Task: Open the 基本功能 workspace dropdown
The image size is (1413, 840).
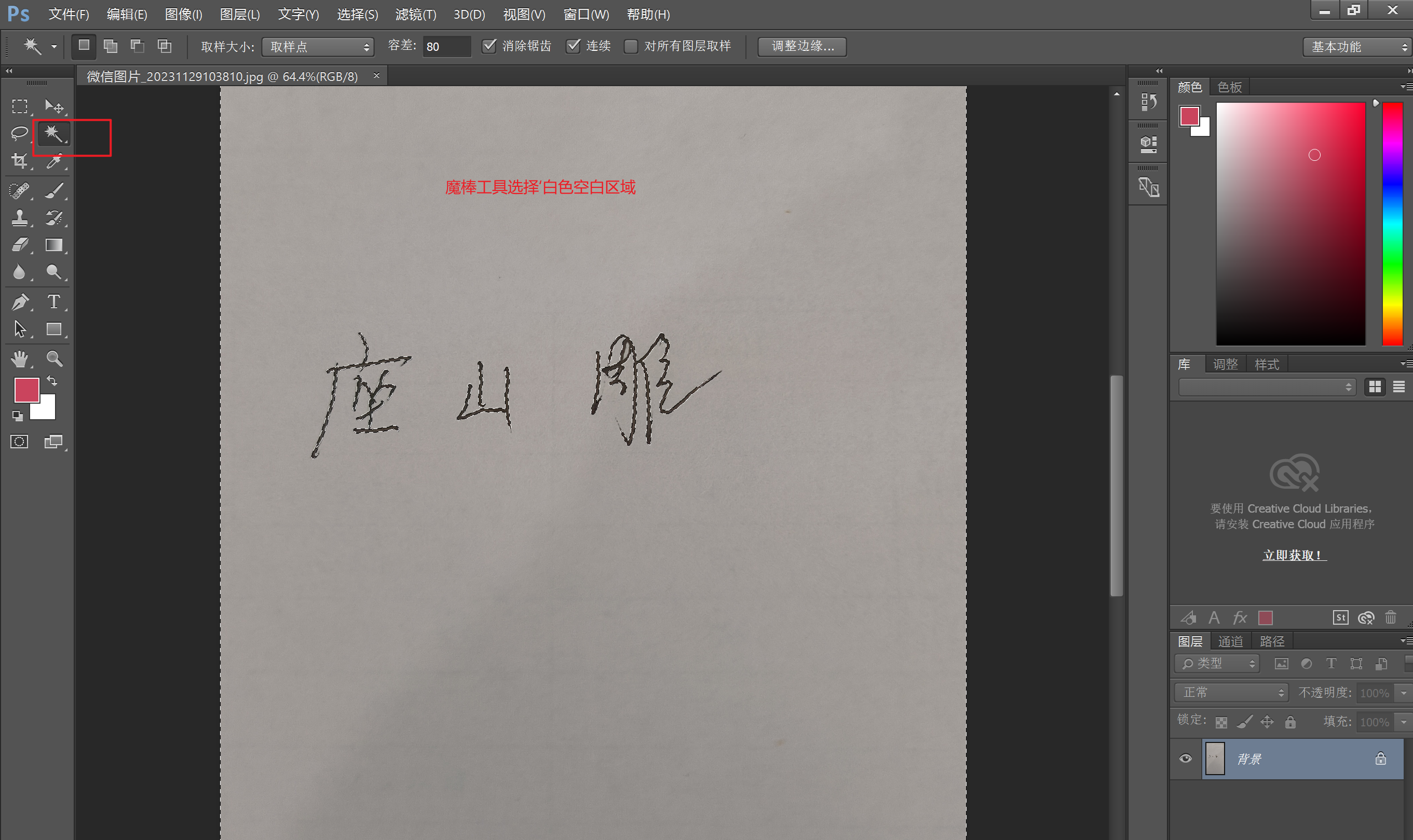Action: pyautogui.click(x=1358, y=46)
